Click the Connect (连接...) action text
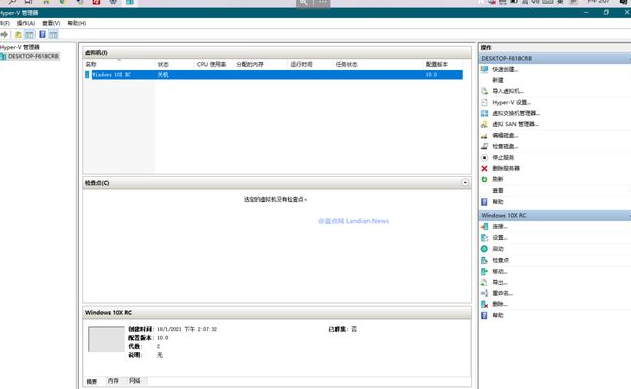Viewport: 631px width, 389px height. tap(500, 226)
